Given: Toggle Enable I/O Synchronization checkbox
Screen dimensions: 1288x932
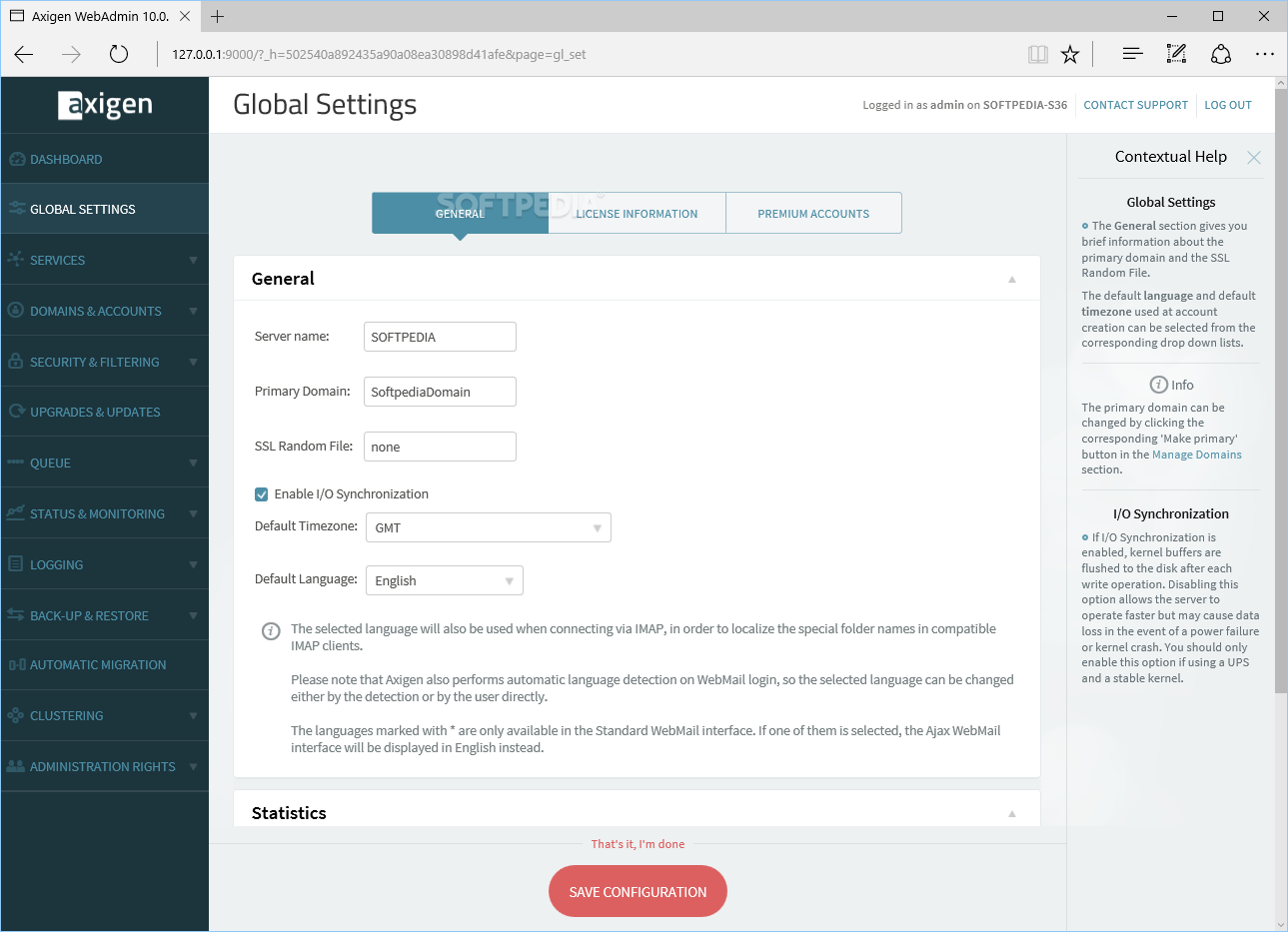Looking at the screenshot, I should pyautogui.click(x=262, y=494).
